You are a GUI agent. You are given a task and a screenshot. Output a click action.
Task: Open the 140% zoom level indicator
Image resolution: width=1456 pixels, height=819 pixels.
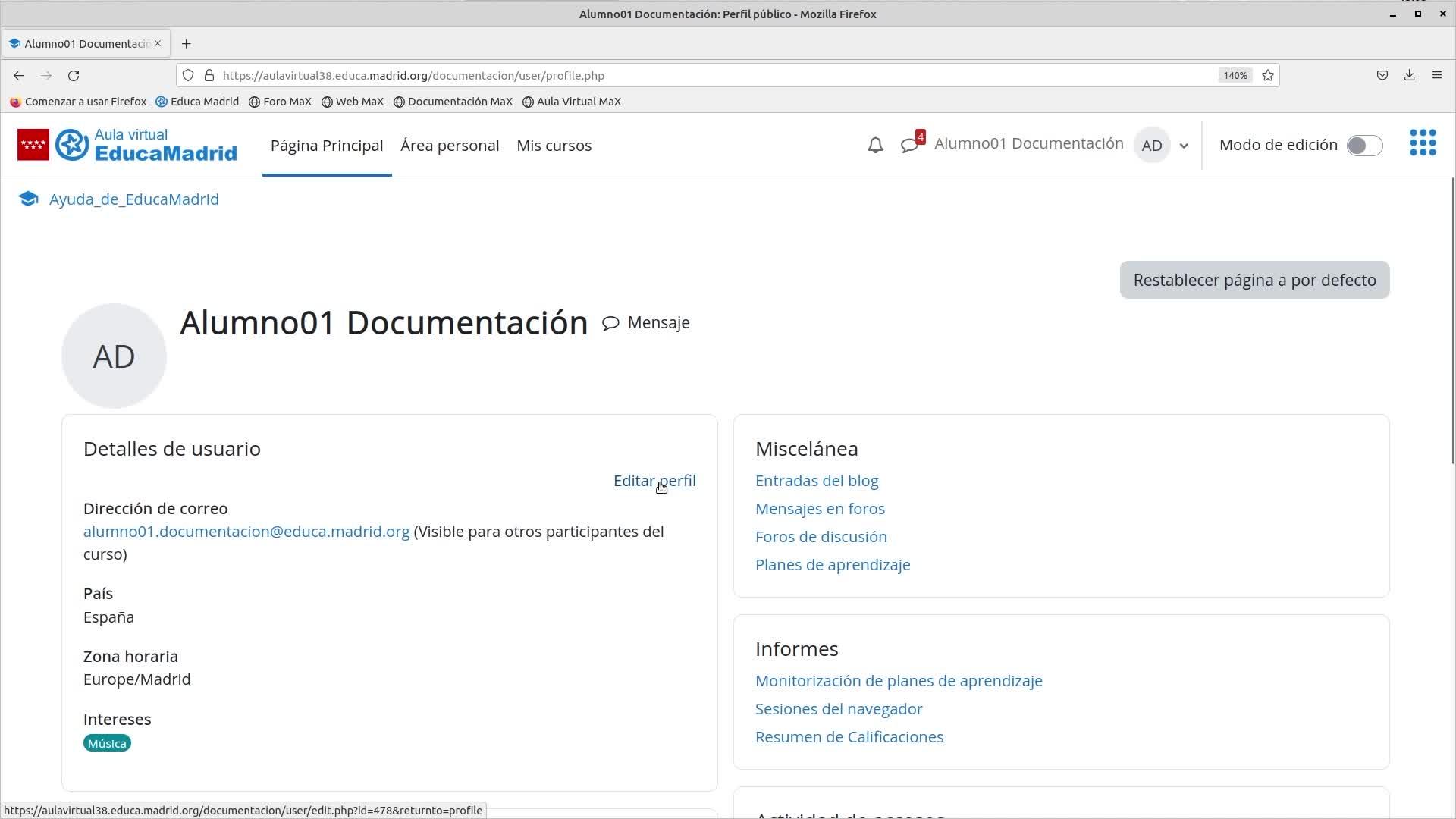[x=1235, y=75]
